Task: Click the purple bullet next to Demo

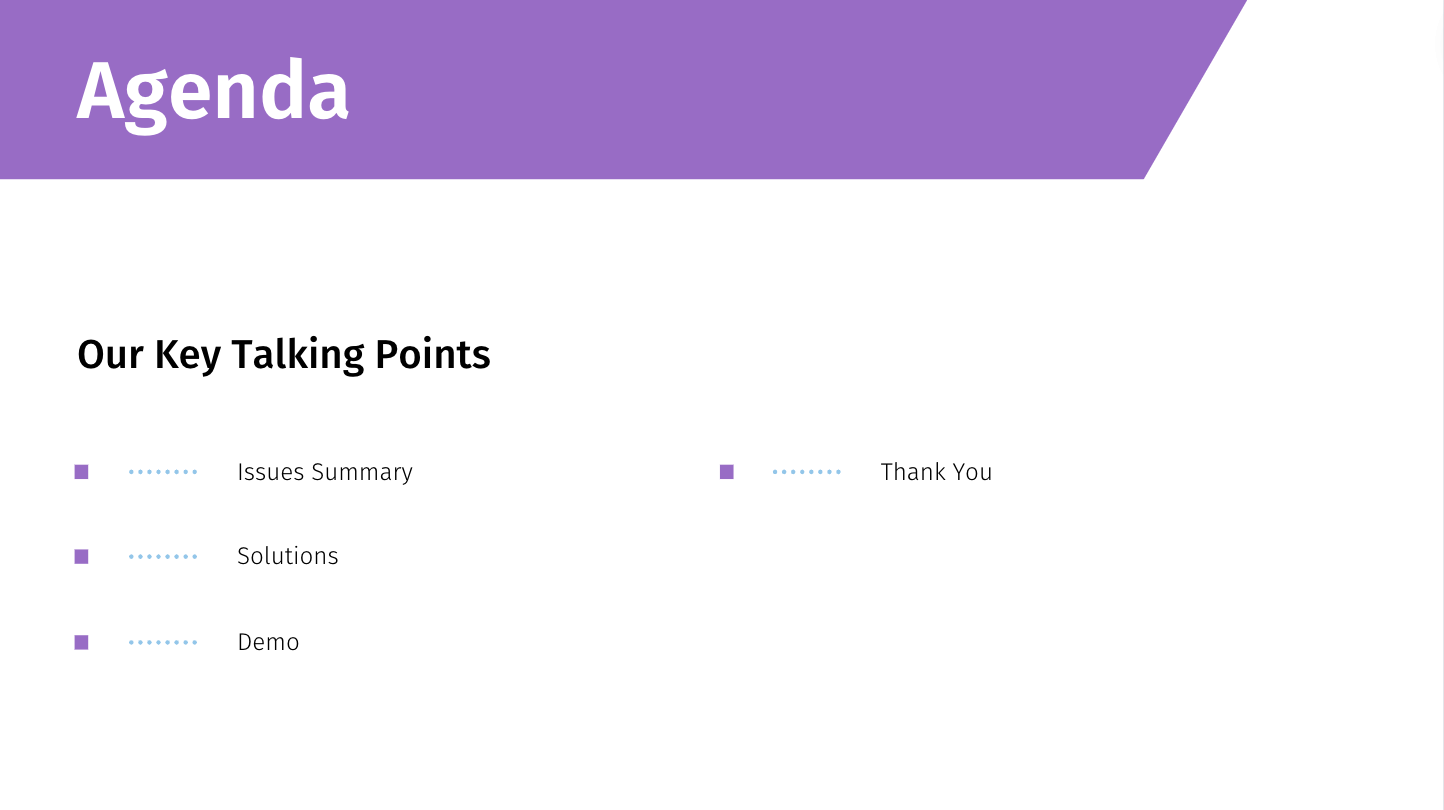Action: 82,642
